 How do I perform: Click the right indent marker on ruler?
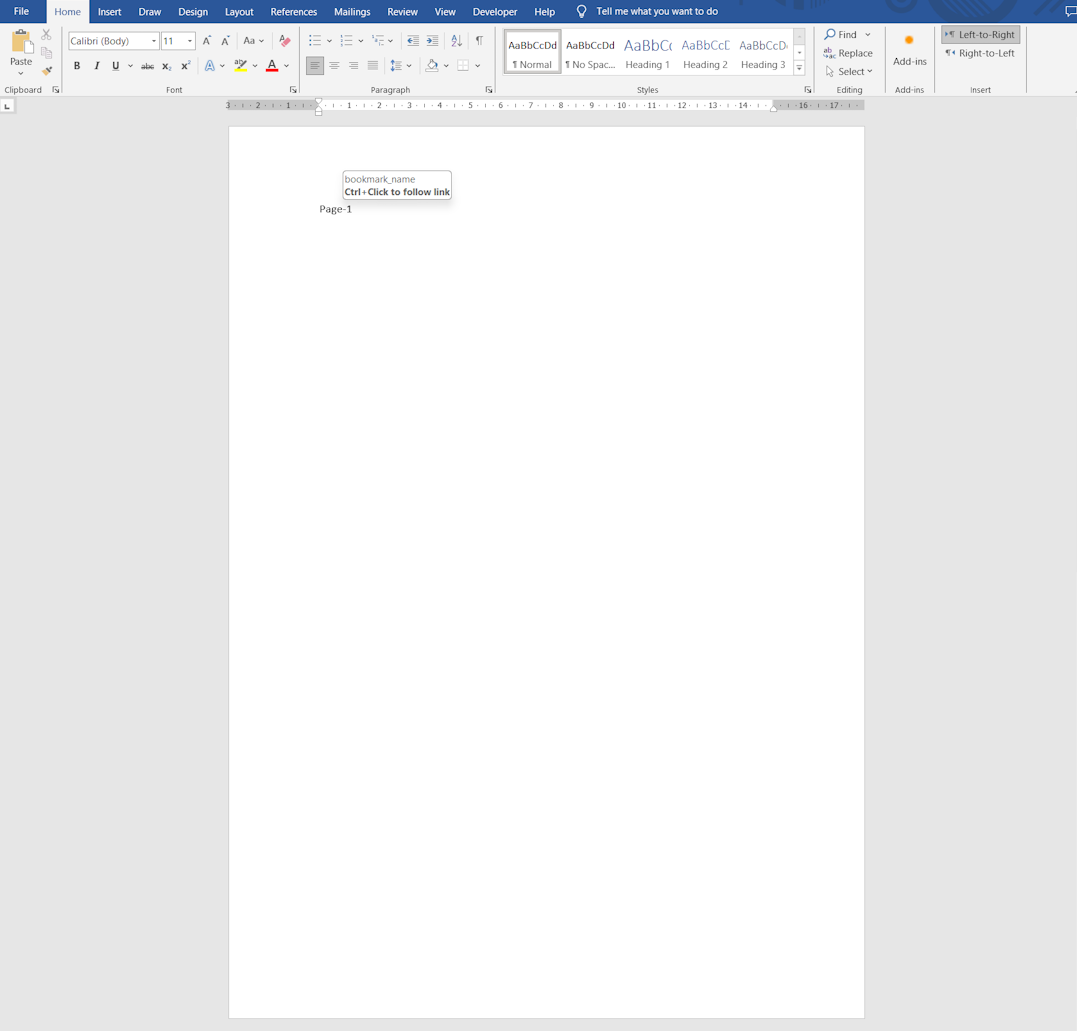[x=773, y=108]
